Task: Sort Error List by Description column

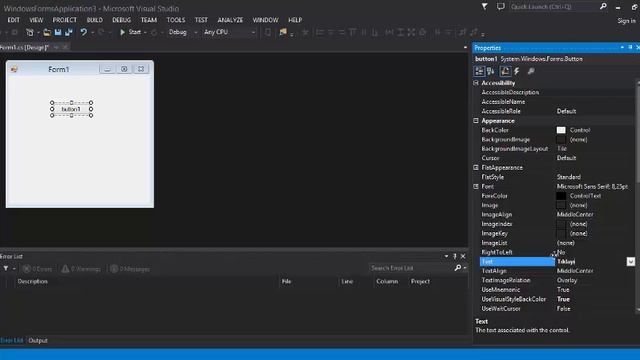Action: [33, 282]
